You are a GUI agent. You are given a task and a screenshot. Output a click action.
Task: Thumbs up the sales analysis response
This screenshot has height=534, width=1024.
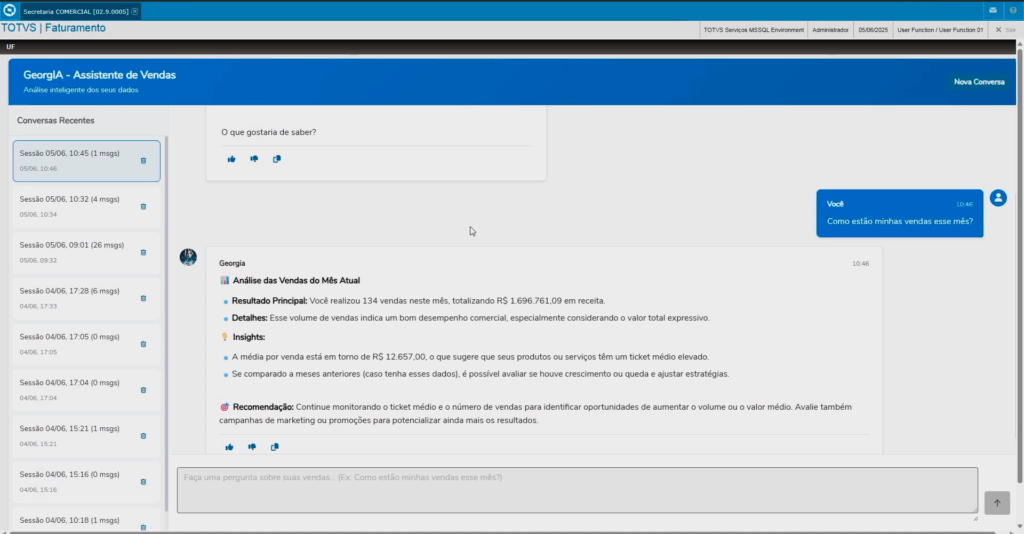(229, 447)
